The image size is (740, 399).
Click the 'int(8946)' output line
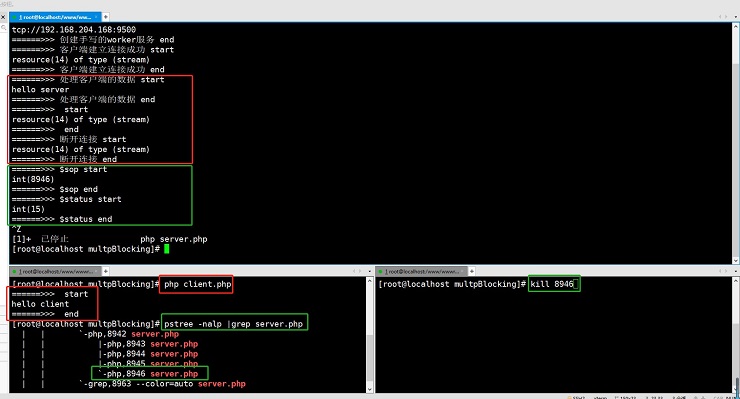(x=33, y=179)
